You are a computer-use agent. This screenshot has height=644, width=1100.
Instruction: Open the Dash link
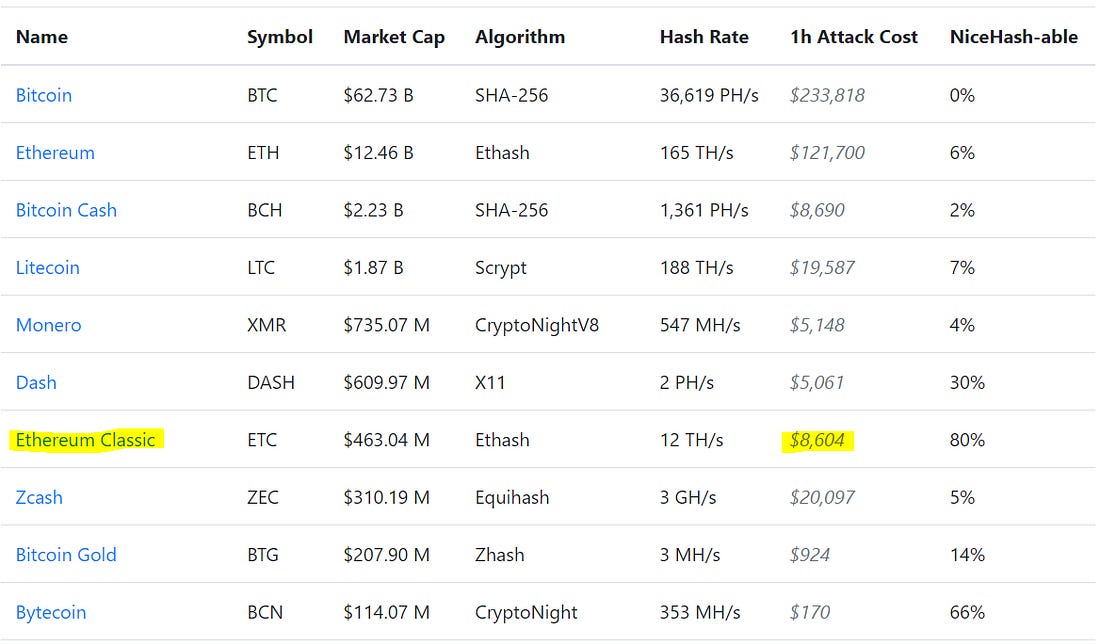36,383
